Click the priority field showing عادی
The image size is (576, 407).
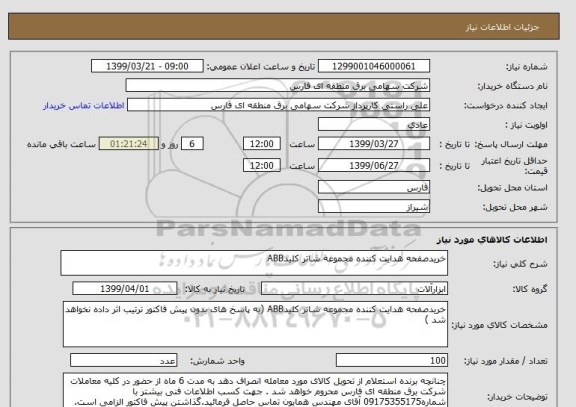pyautogui.click(x=374, y=125)
